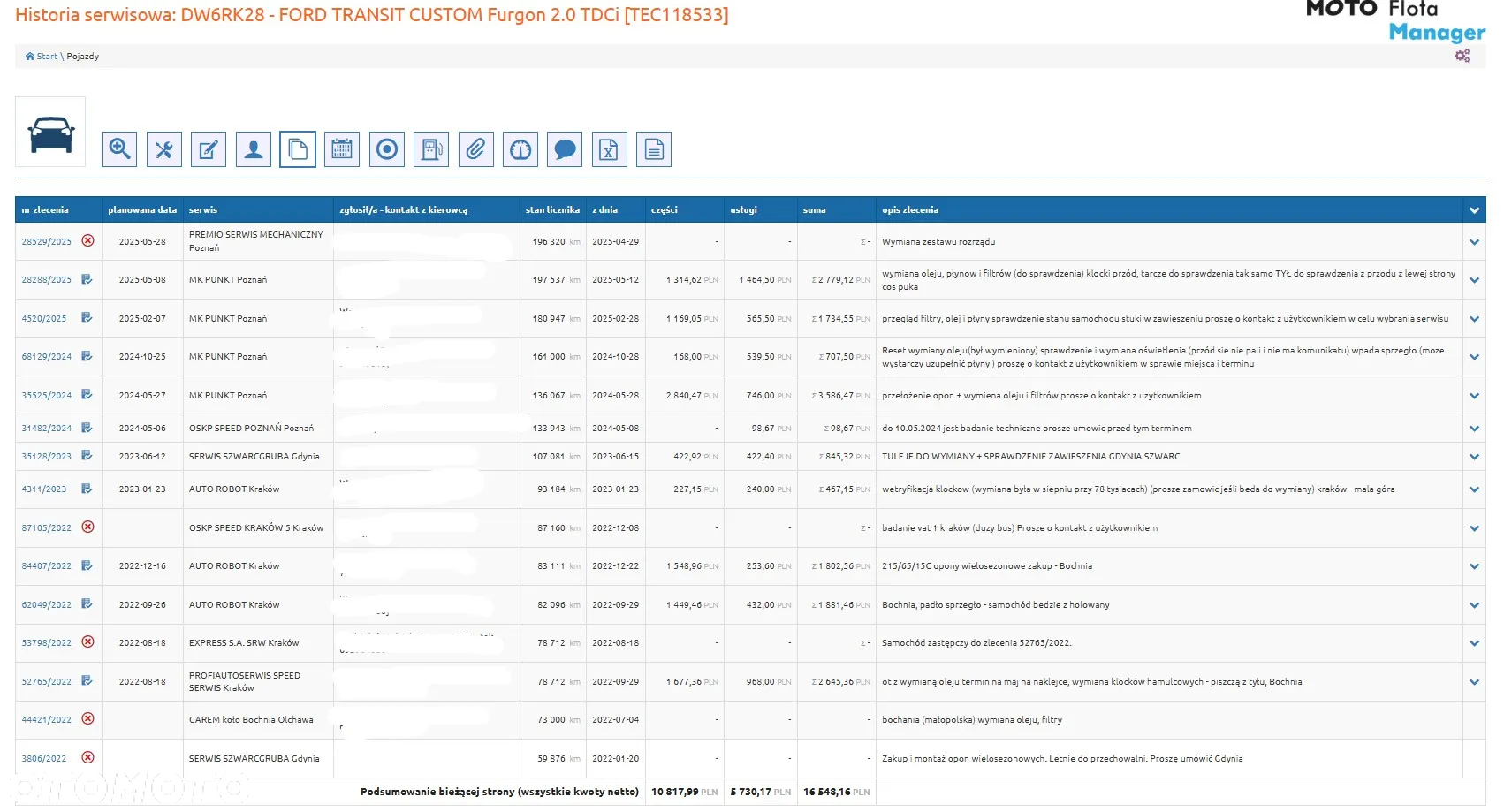
Task: Open order link 4520/2025
Action: coord(44,318)
